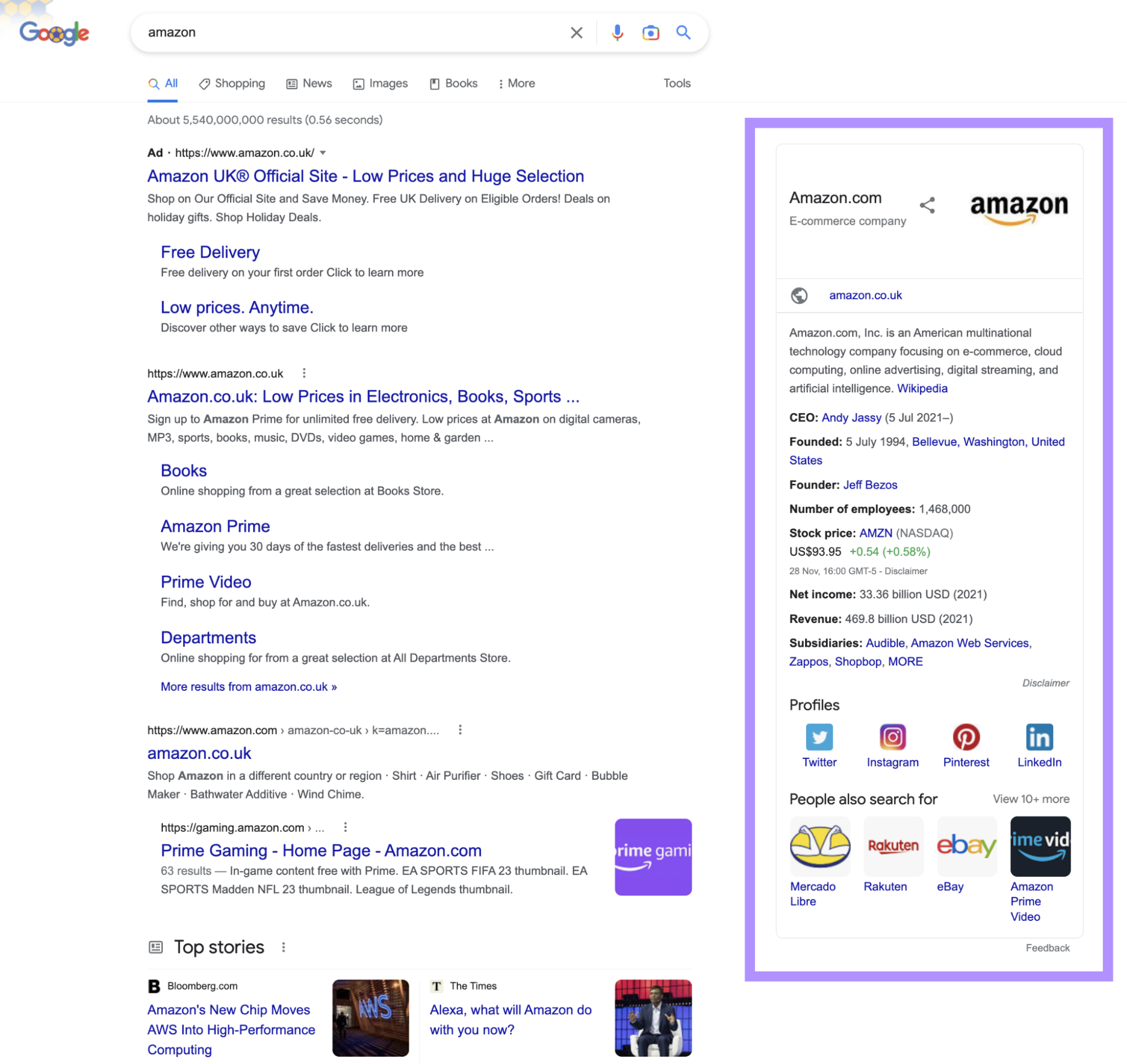Screen dimensions: 1127x1064
Task: Click the magnifying glass to search
Action: (x=683, y=32)
